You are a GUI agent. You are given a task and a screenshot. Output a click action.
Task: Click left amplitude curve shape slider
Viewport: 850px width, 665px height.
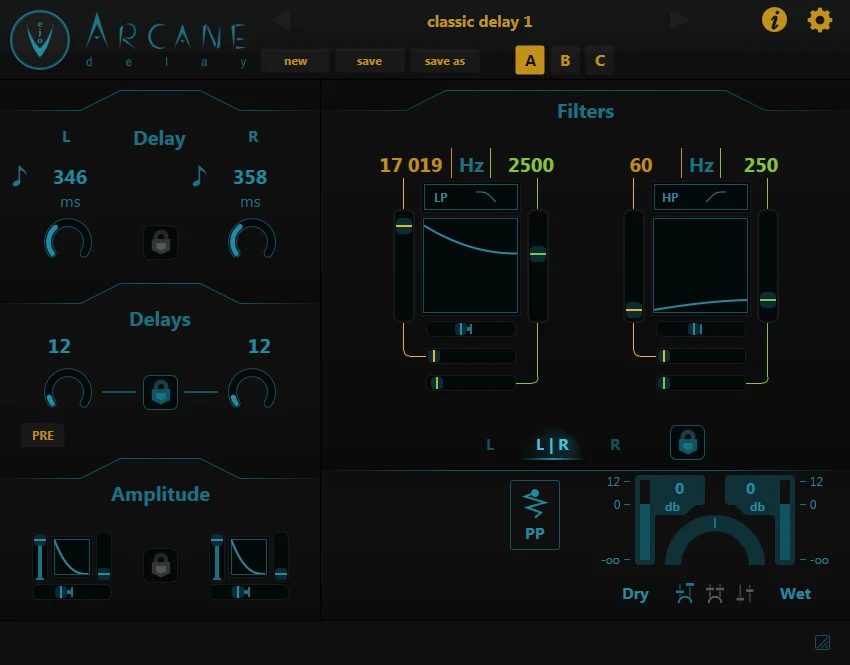coord(72,592)
